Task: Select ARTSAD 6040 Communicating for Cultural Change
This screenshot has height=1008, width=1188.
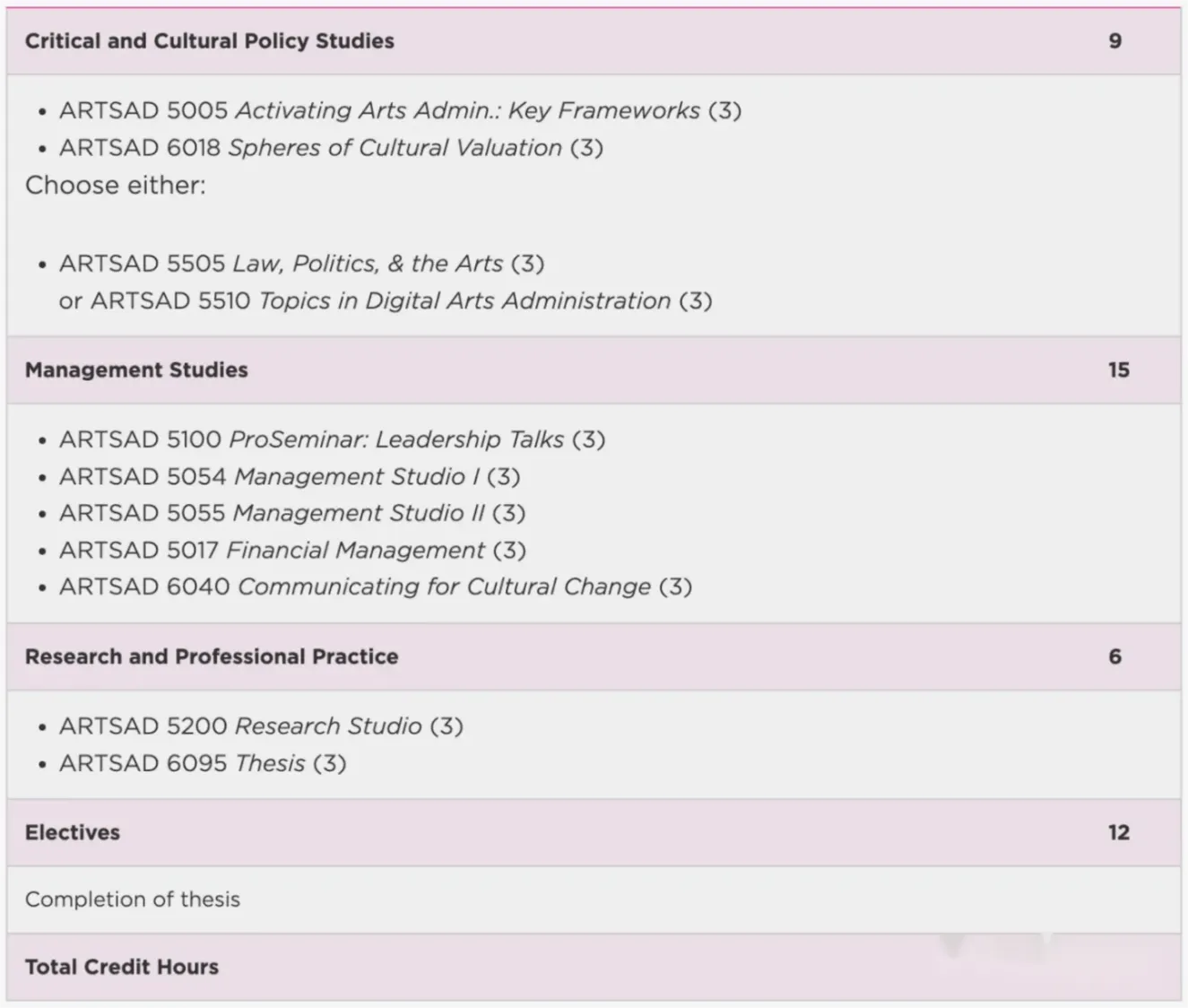Action: [375, 587]
